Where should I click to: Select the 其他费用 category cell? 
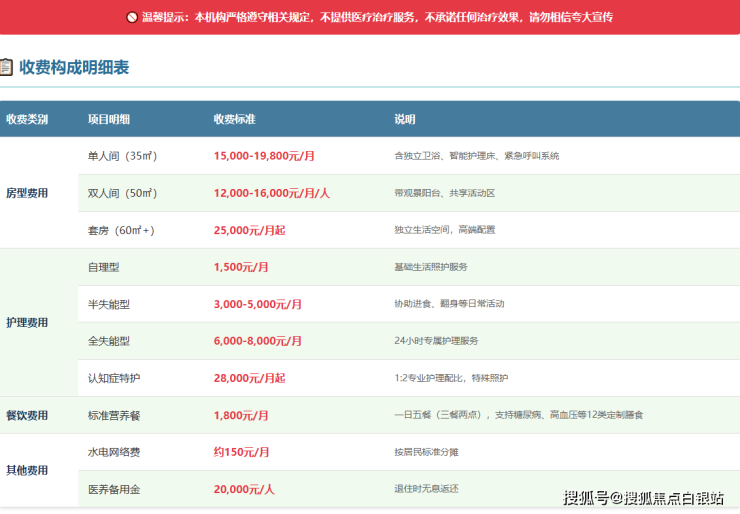pyautogui.click(x=26, y=470)
